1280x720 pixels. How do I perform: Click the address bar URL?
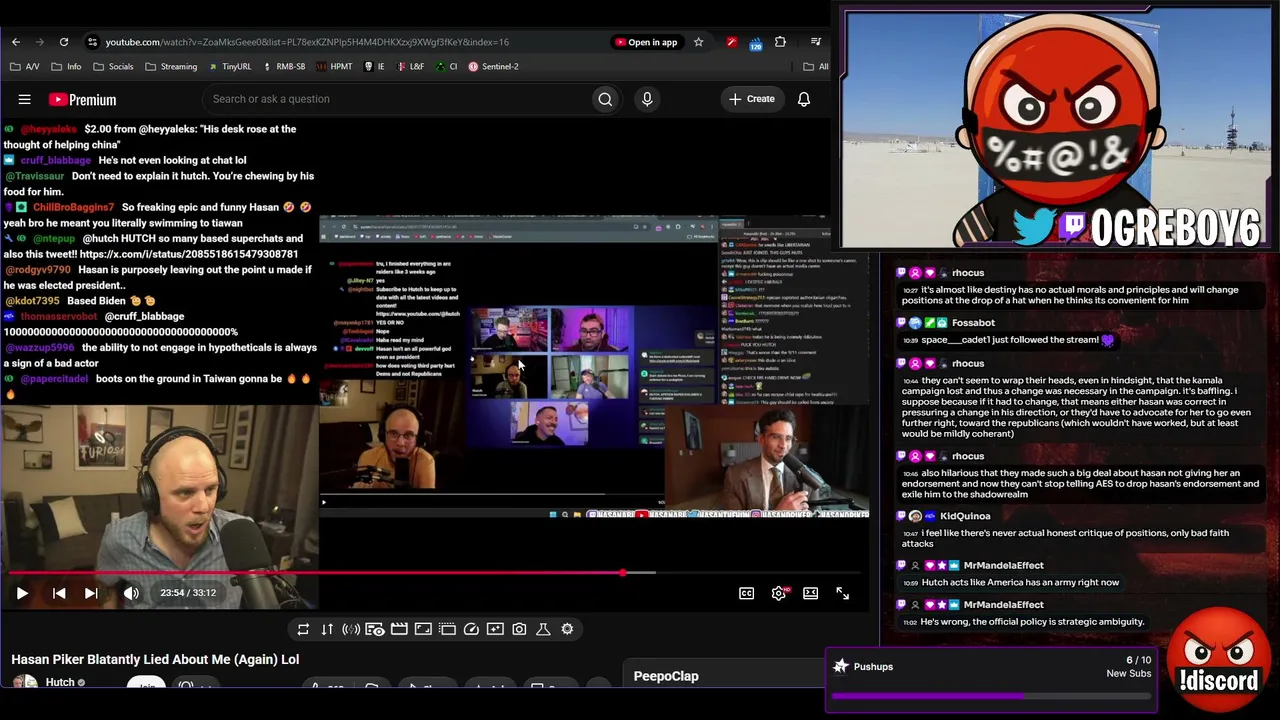click(x=307, y=42)
